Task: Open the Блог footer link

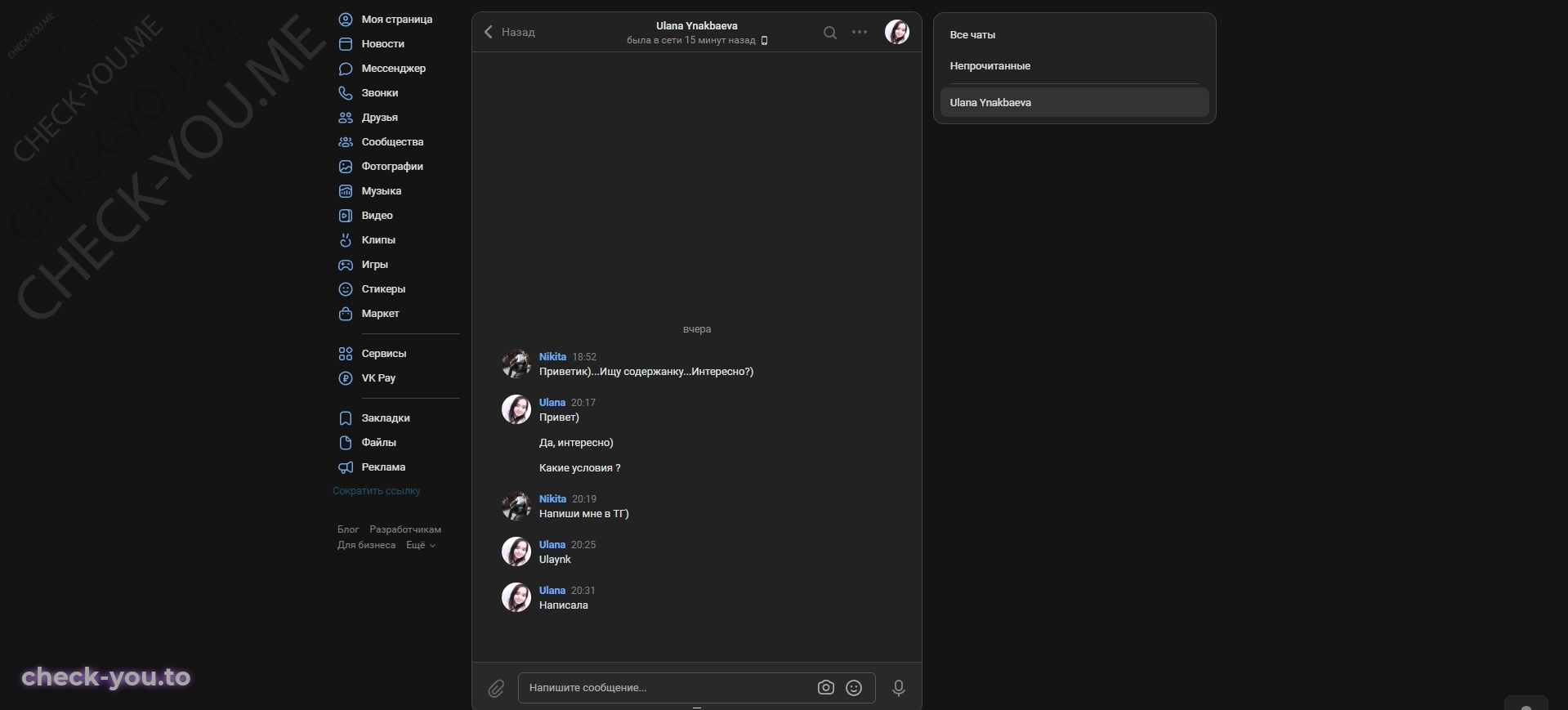Action: [348, 529]
